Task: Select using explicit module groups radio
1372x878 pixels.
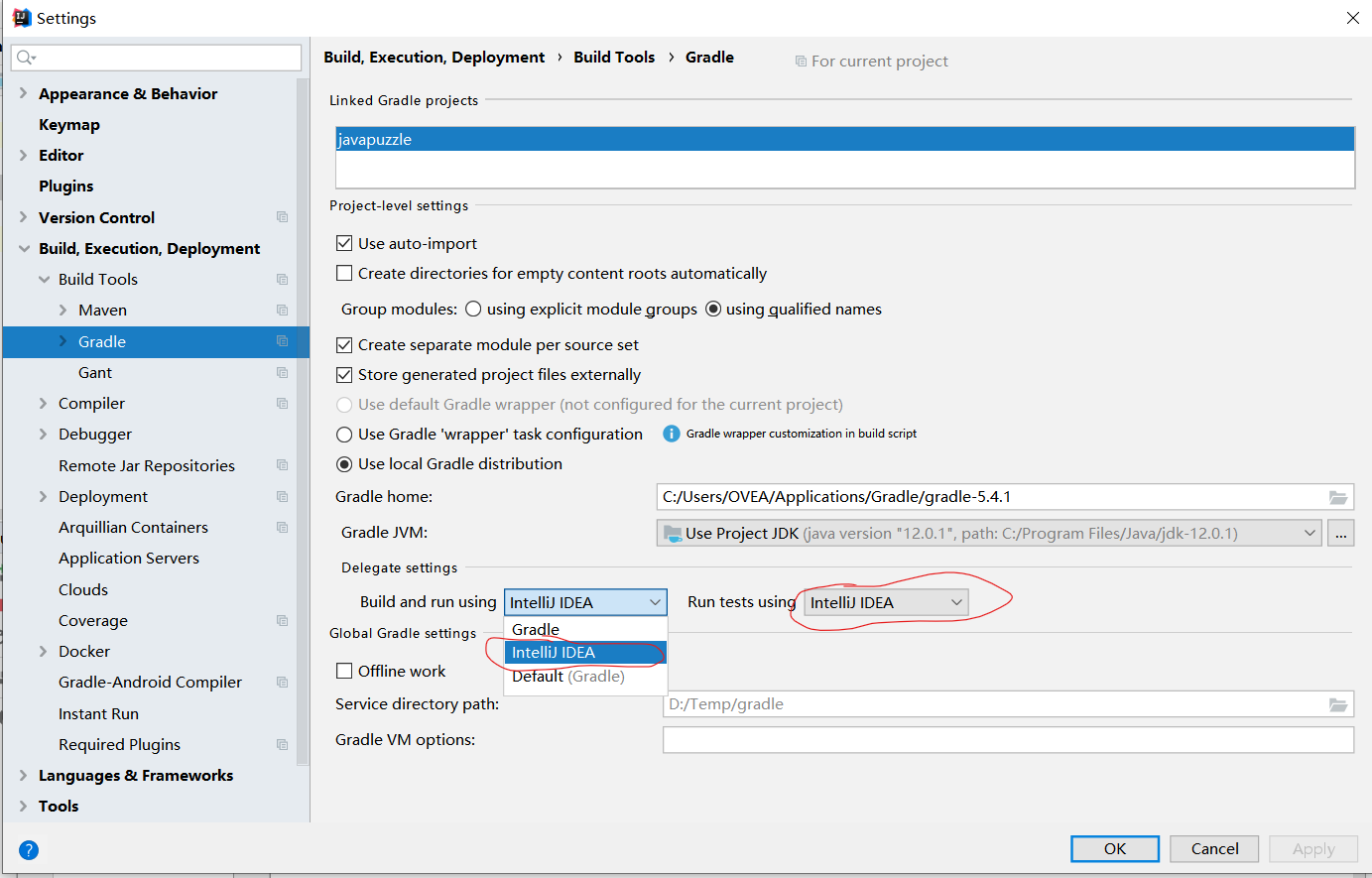Action: click(x=473, y=309)
